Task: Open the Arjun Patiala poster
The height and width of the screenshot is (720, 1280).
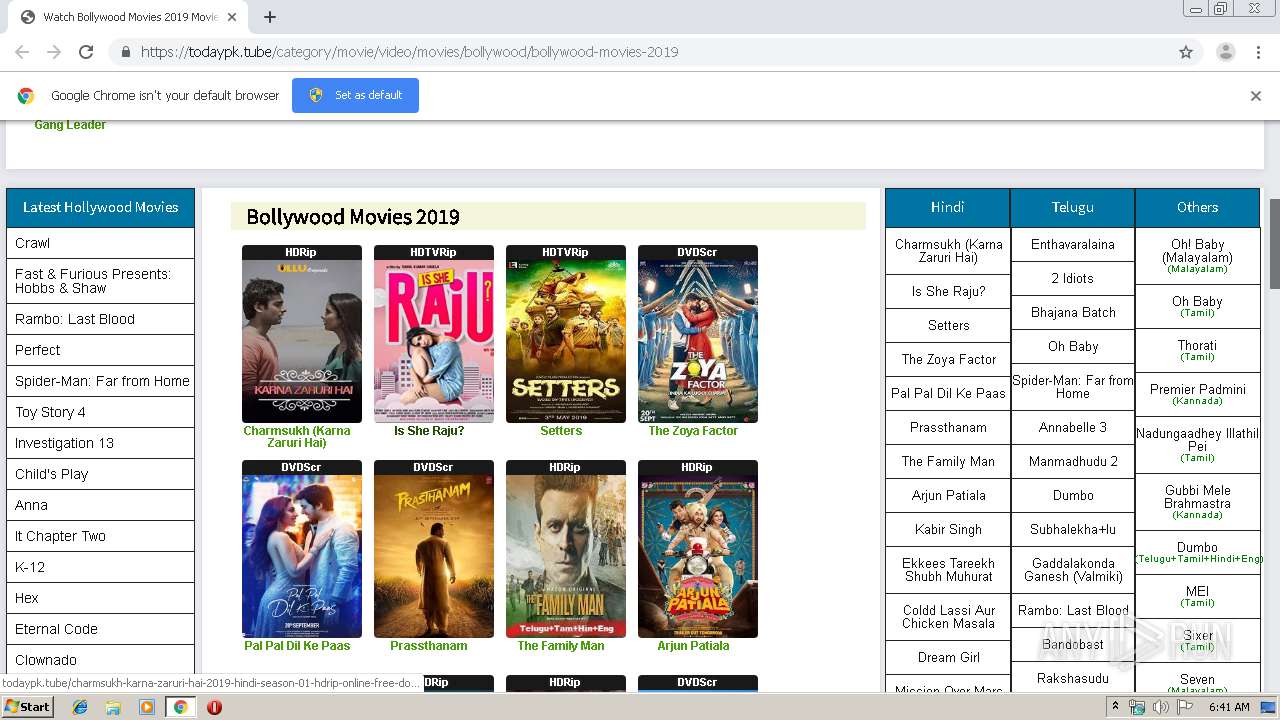Action: 698,556
